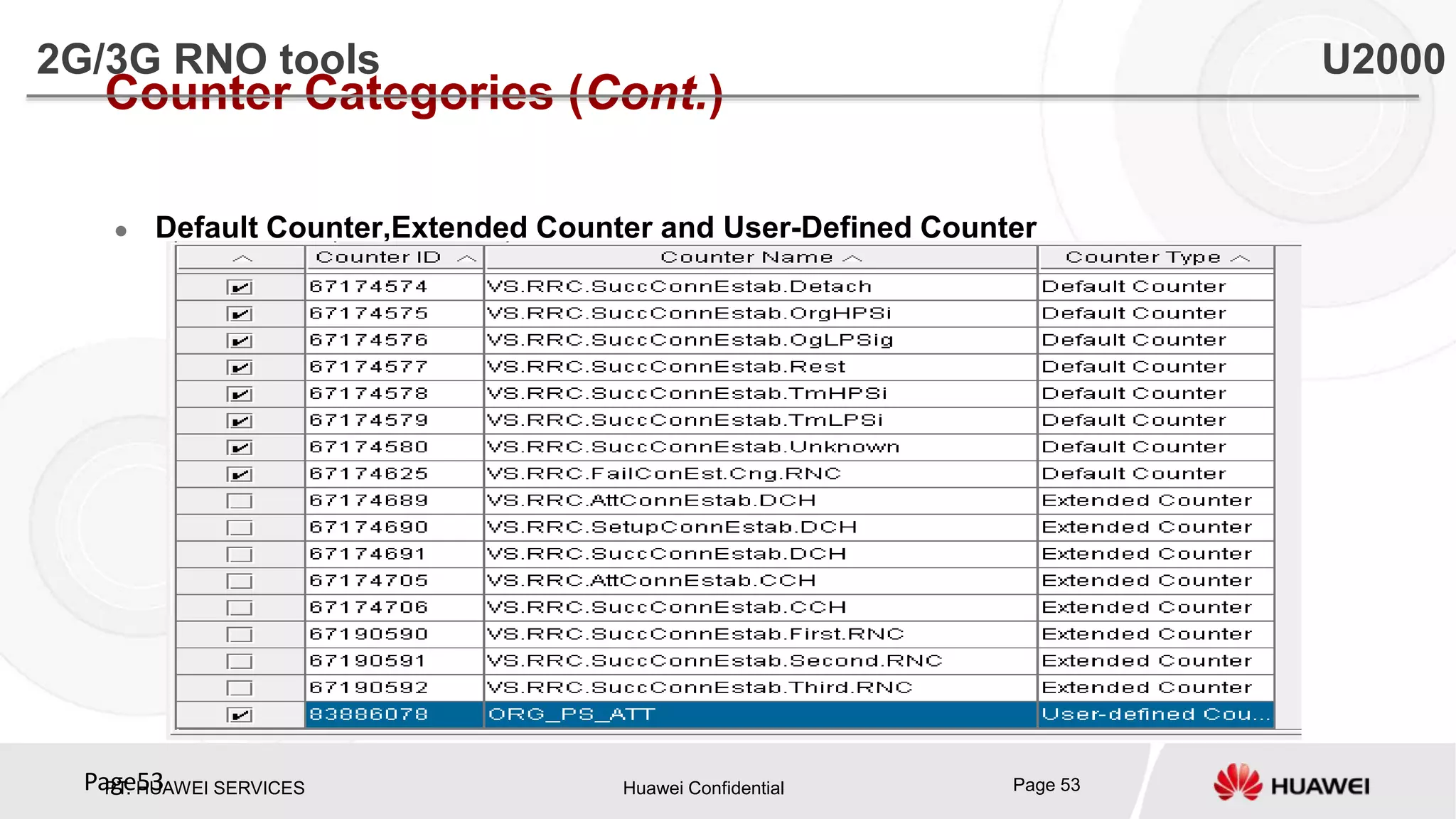Image resolution: width=1456 pixels, height=819 pixels.
Task: Click Default Counter type for 67174625 row
Action: [x=1157, y=474]
